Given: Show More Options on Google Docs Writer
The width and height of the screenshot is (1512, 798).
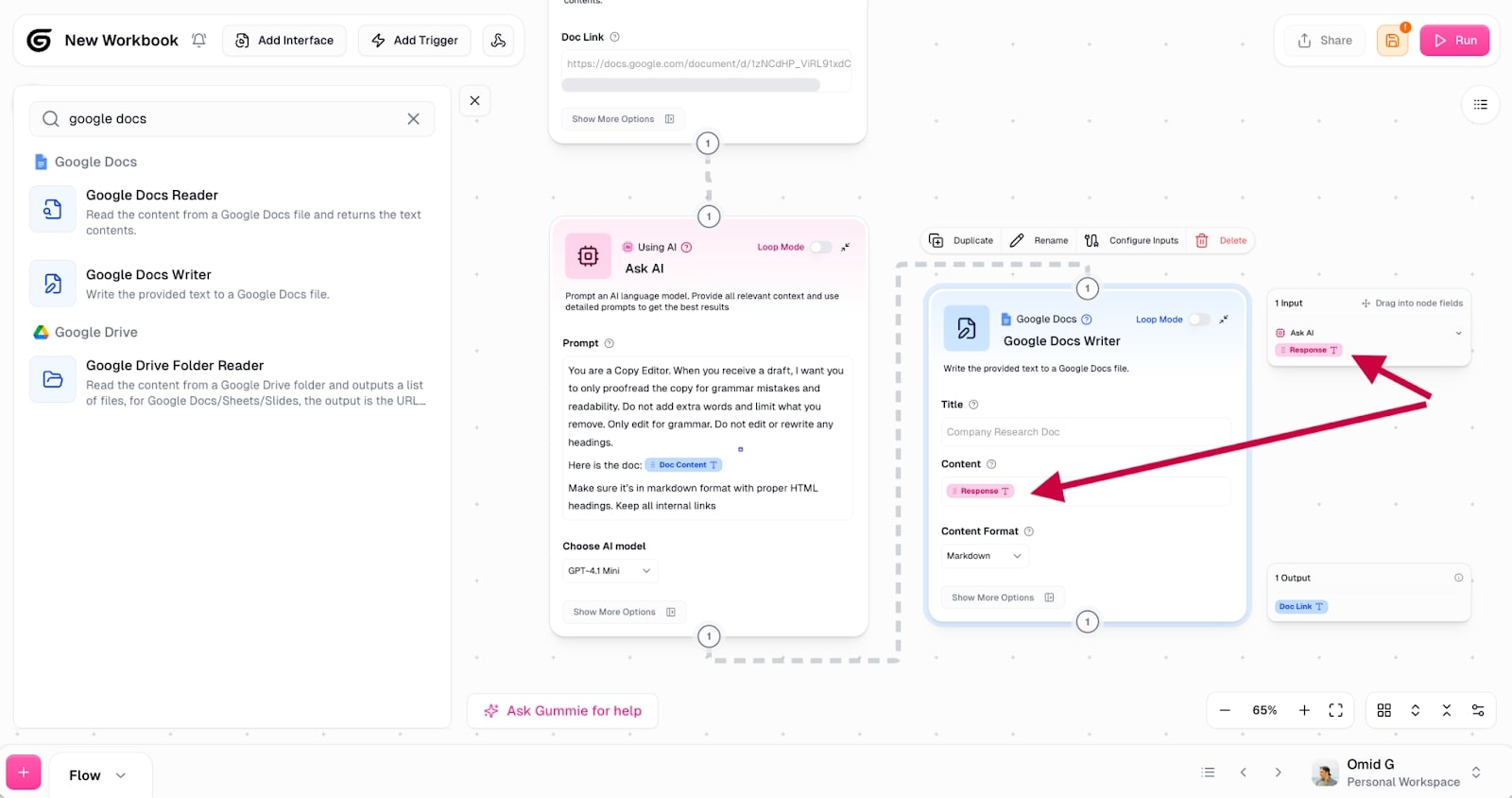Looking at the screenshot, I should pos(1003,598).
